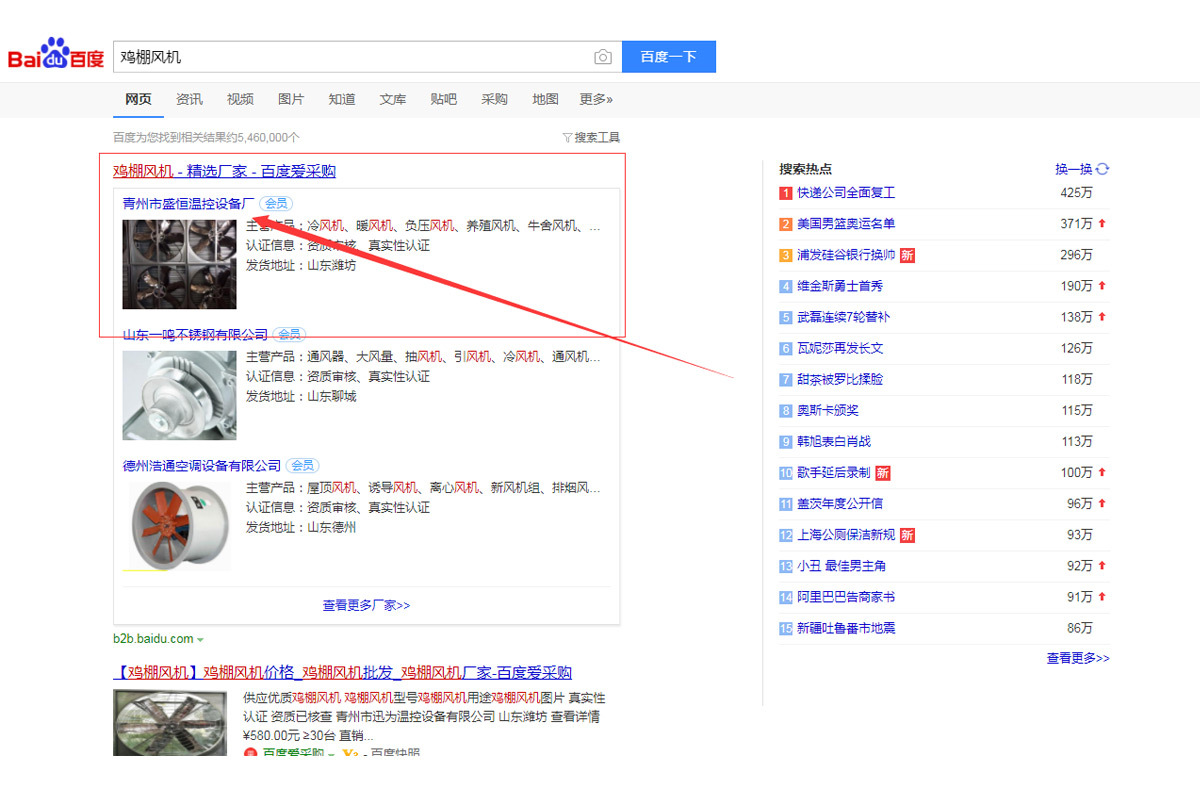Open the 德州浩通空调 orange fan thumbnail
The width and height of the screenshot is (1200, 797).
[x=180, y=526]
